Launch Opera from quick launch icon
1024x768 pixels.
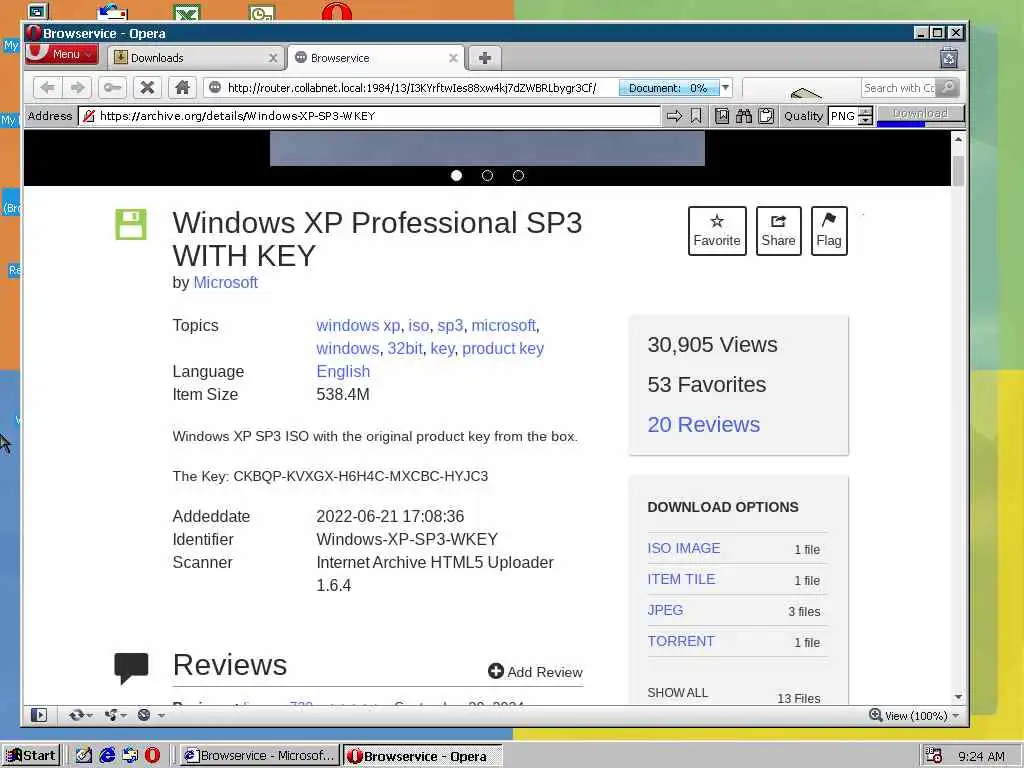tap(152, 756)
